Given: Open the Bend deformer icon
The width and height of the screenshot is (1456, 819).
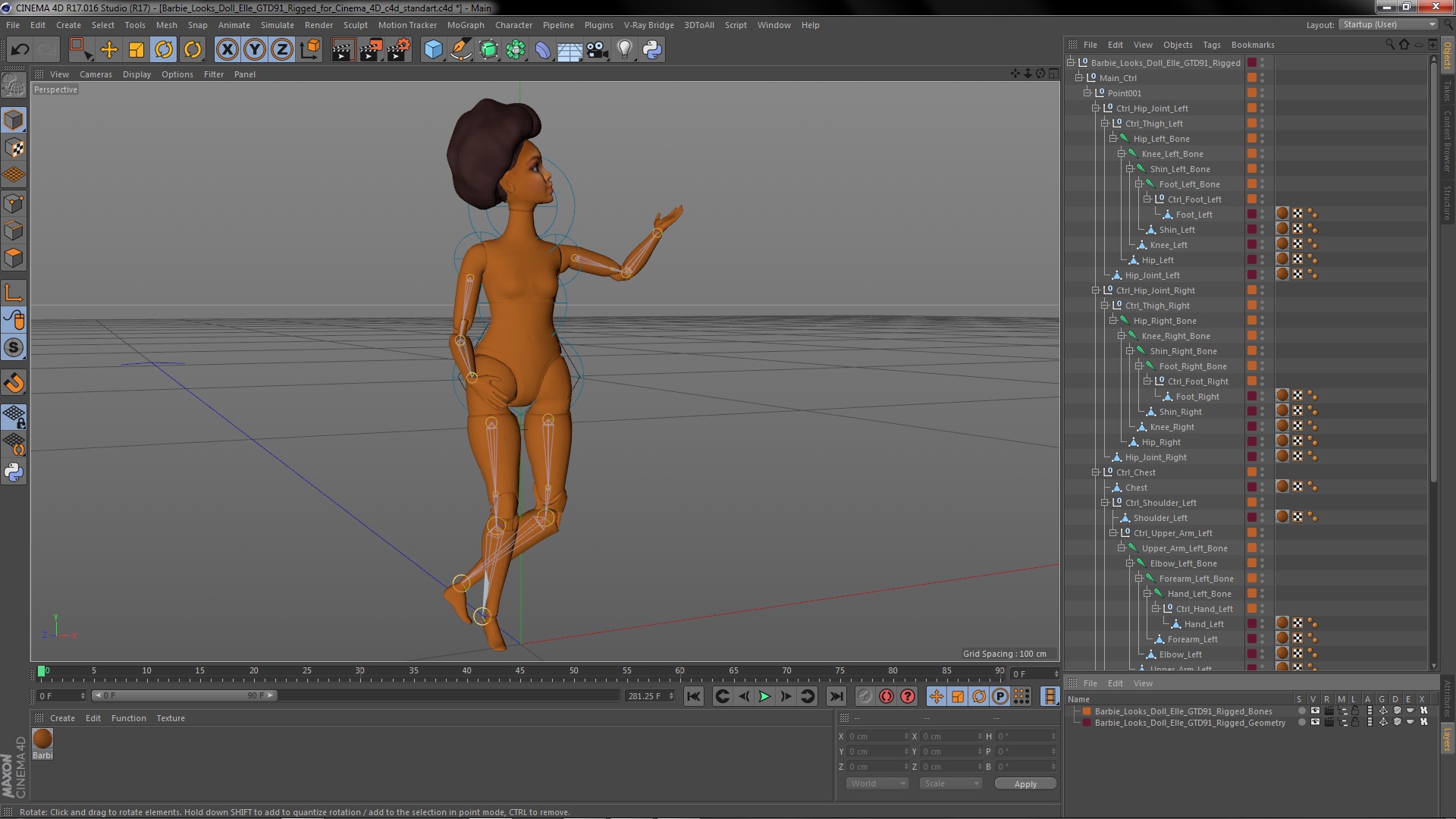Looking at the screenshot, I should (543, 50).
